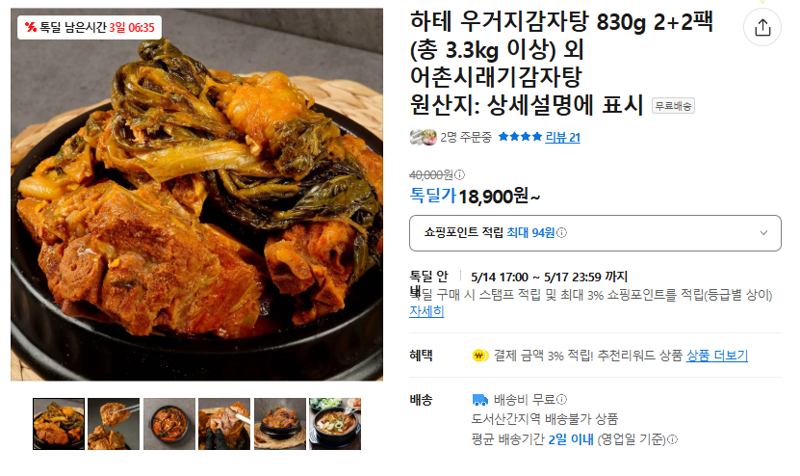
Task: Select thumbnail showing meat held by tongs
Action: (113, 424)
